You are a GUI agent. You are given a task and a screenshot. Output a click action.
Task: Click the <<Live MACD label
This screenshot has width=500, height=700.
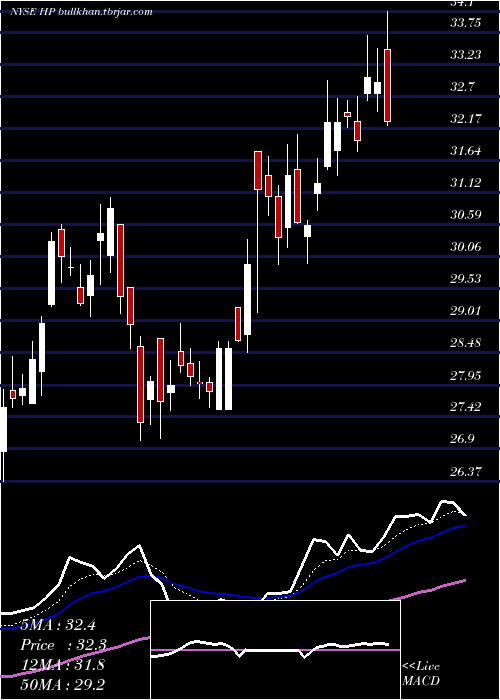pos(421,673)
